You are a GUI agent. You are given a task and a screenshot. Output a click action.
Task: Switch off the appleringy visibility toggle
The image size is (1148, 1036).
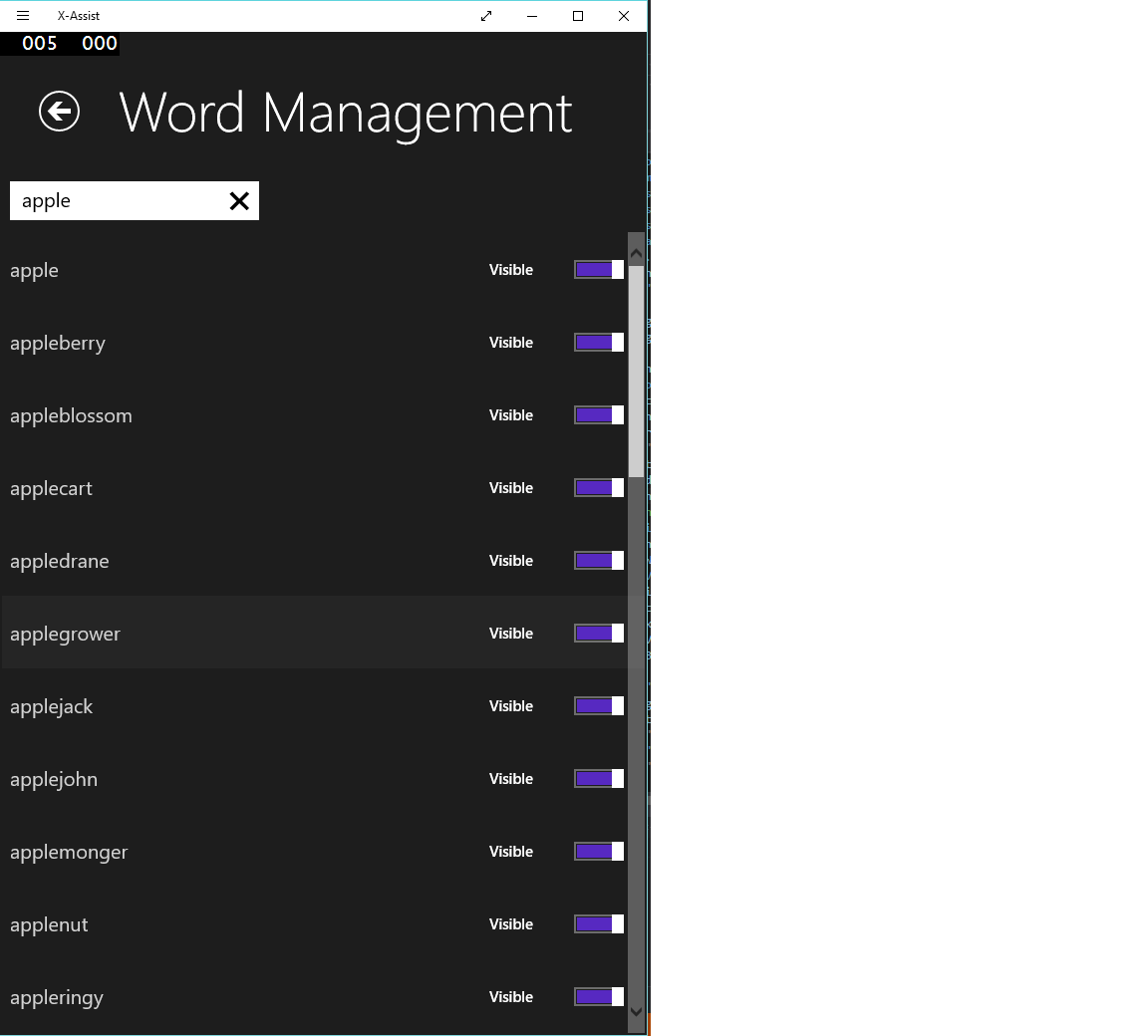click(x=599, y=996)
